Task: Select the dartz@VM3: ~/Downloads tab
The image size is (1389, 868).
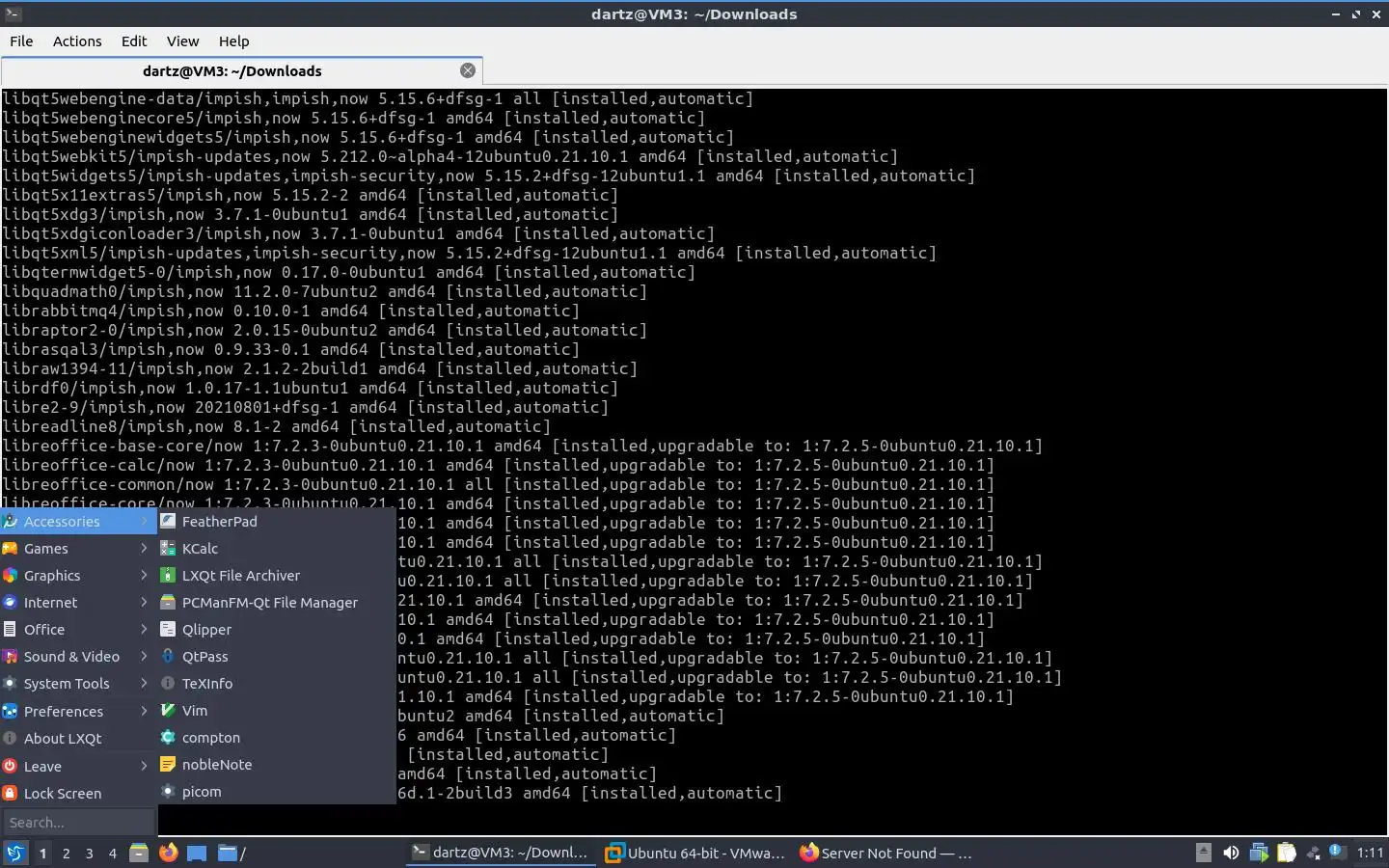Action: point(241,70)
